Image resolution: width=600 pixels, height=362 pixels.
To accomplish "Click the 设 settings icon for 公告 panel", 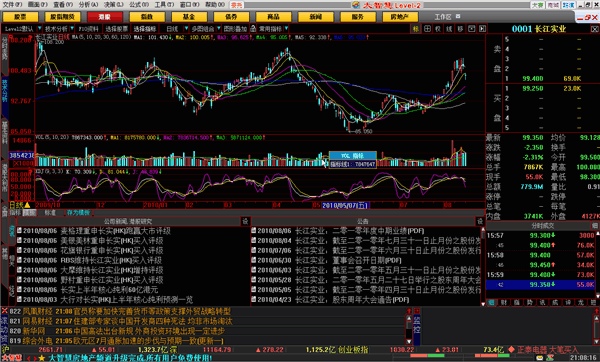I will [x=480, y=221].
